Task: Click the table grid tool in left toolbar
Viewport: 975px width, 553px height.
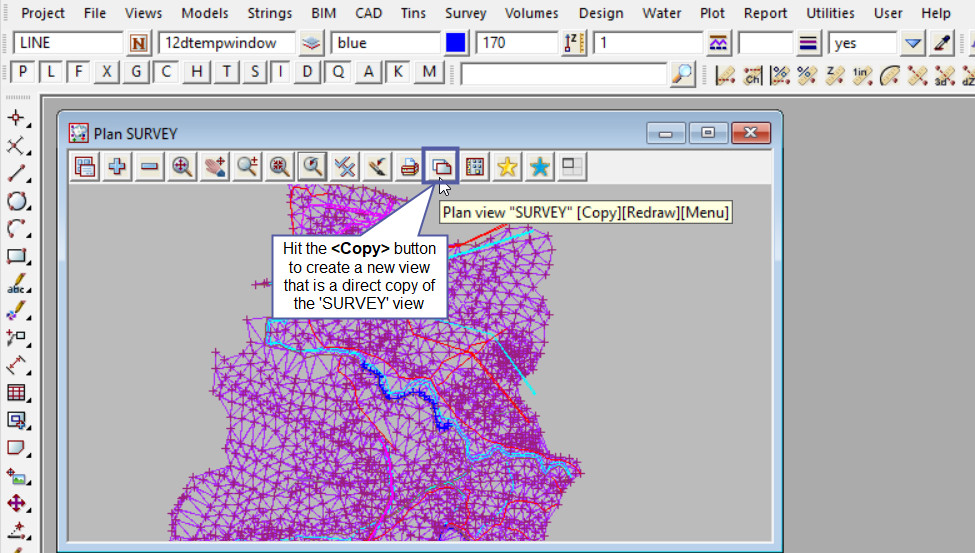Action: pyautogui.click(x=16, y=392)
